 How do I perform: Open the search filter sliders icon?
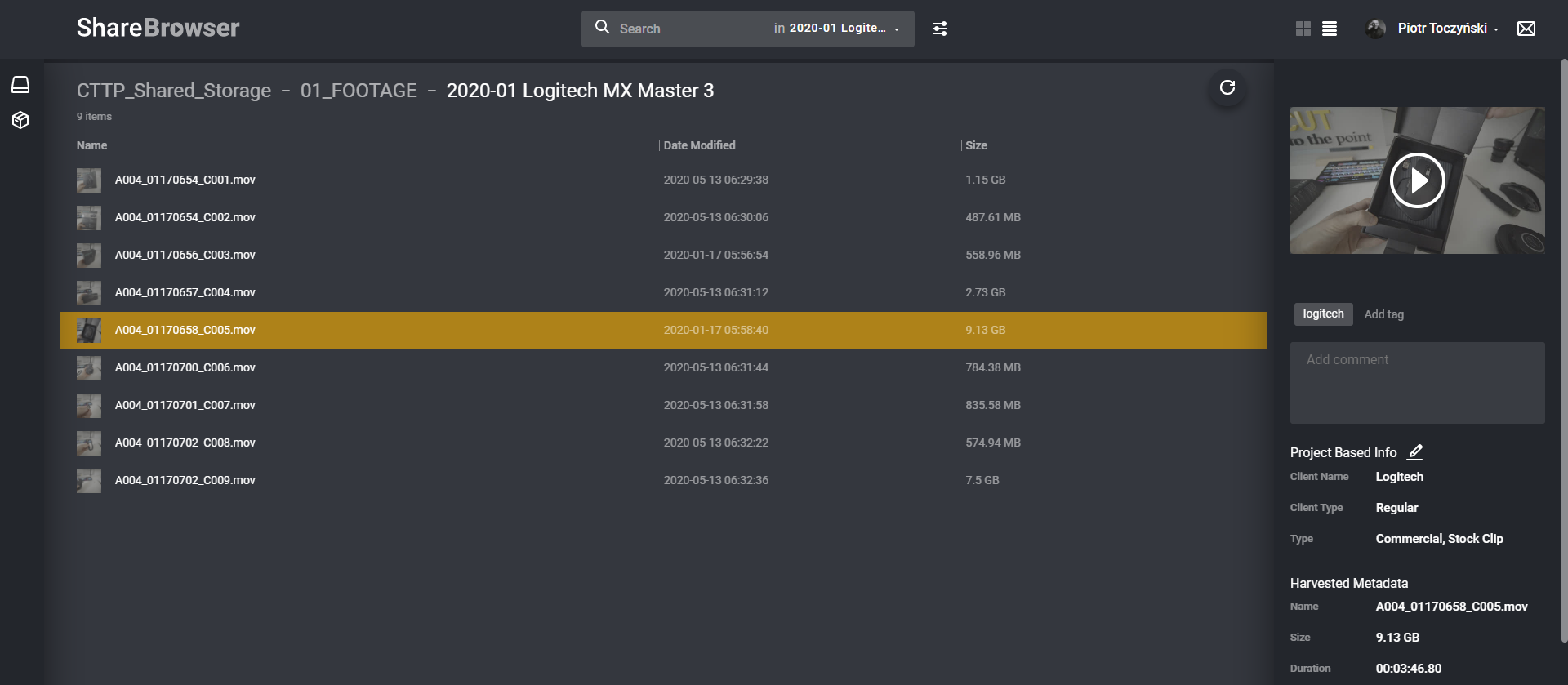[940, 29]
